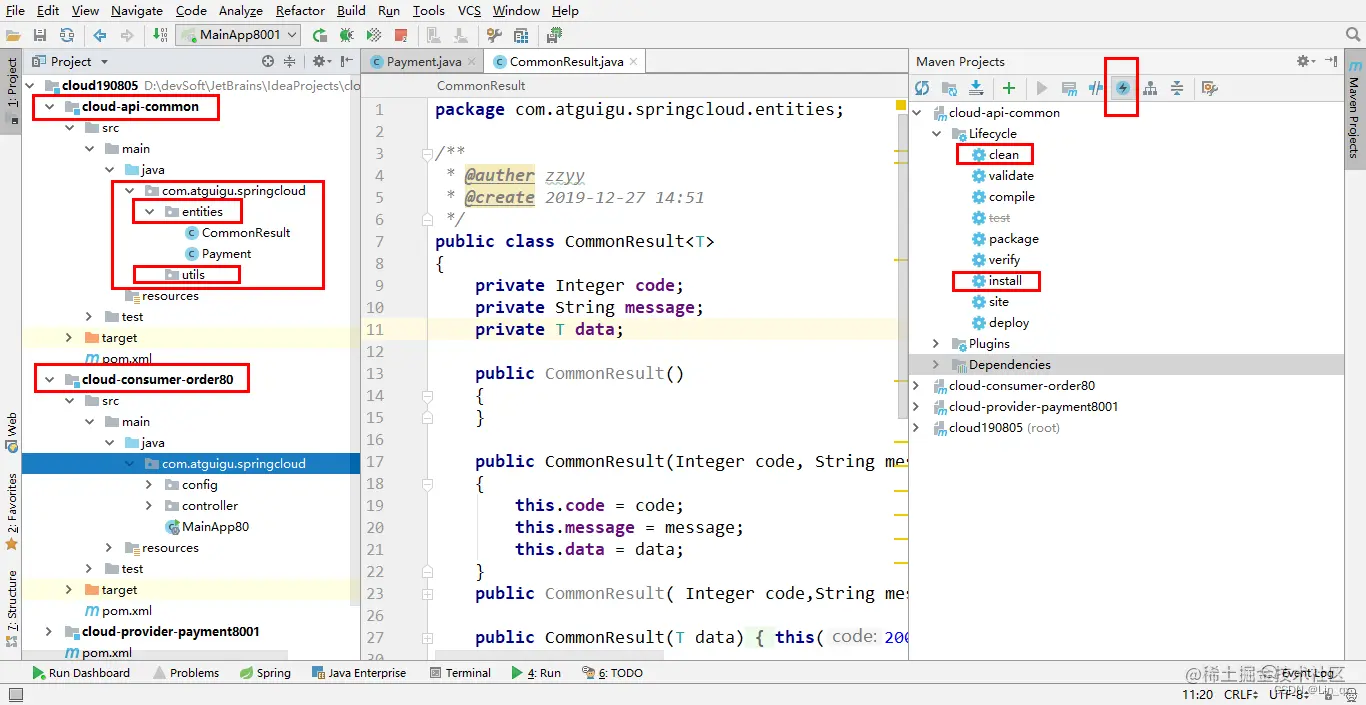The width and height of the screenshot is (1366, 705).
Task: Run with Coverage icon in toolbar
Action: pos(374,35)
